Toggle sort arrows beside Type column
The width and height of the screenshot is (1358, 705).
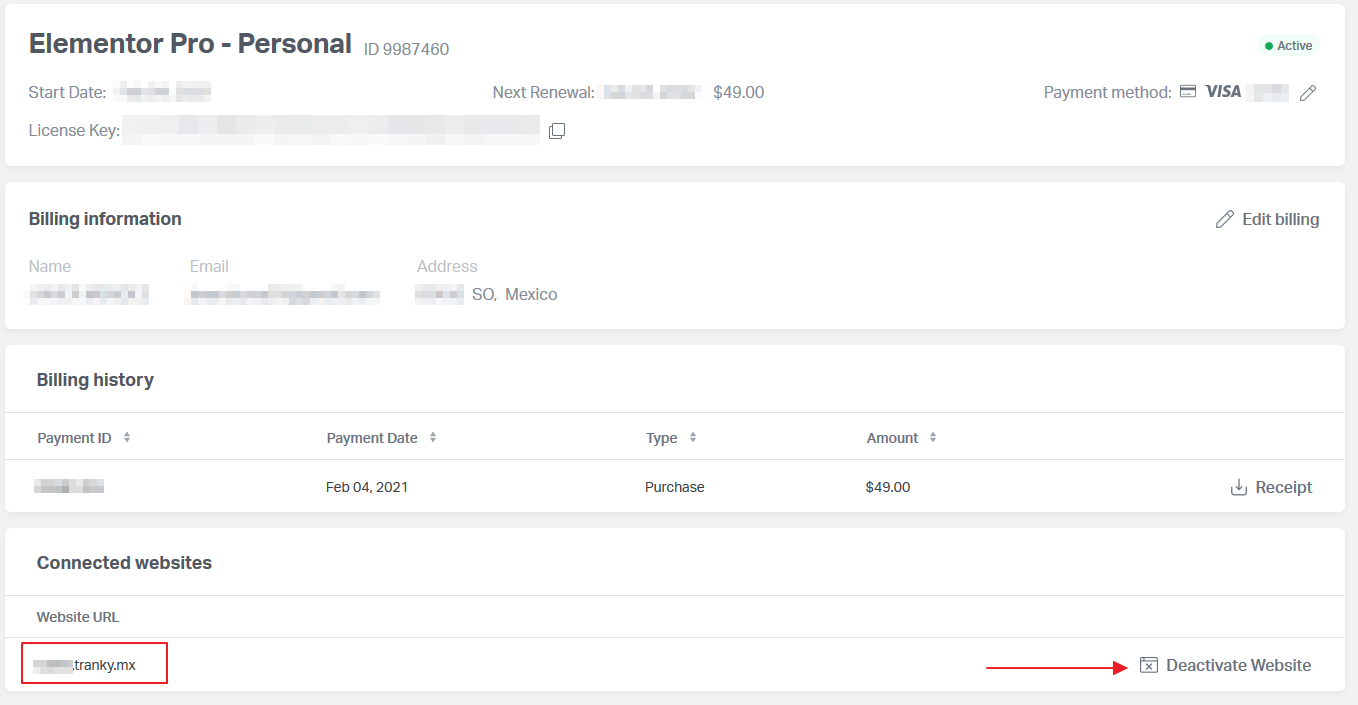[693, 438]
